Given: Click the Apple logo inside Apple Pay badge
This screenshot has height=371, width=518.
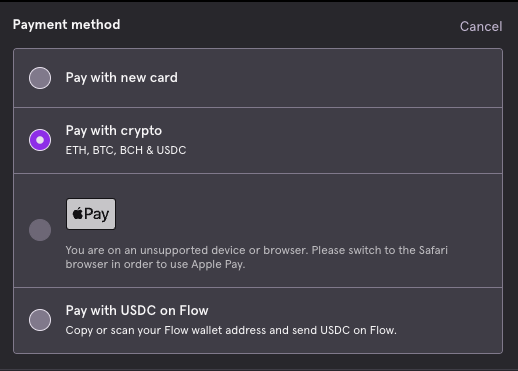Looking at the screenshot, I should [x=78, y=213].
